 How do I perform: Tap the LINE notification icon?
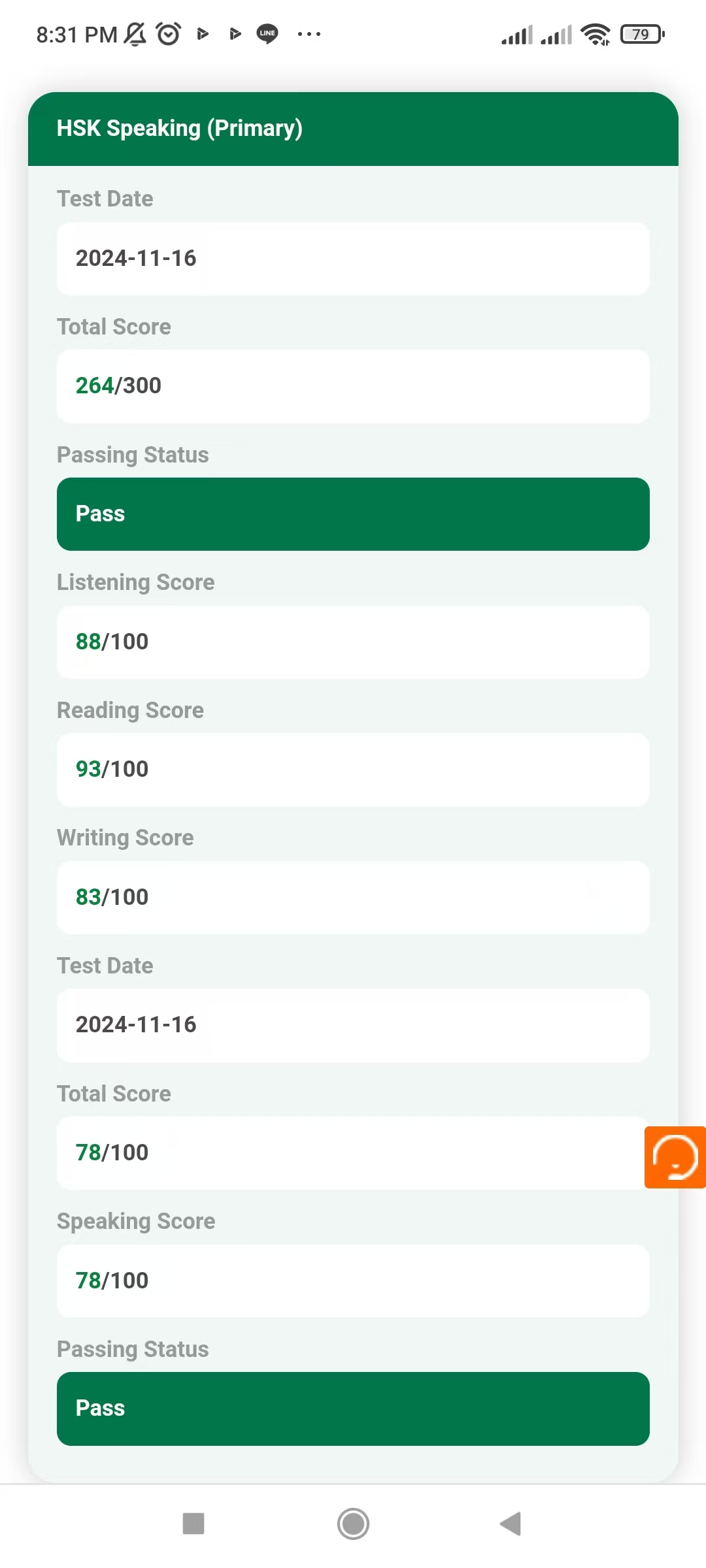point(267,33)
